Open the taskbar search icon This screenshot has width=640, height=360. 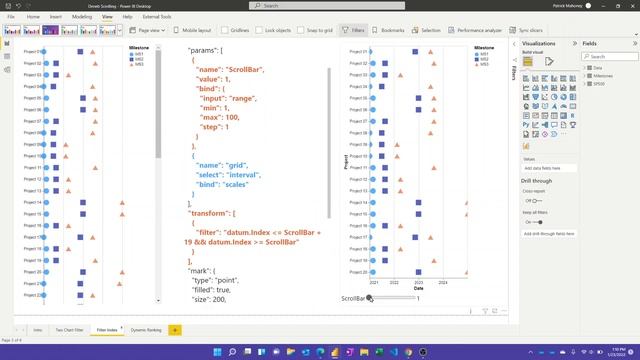click(x=232, y=352)
